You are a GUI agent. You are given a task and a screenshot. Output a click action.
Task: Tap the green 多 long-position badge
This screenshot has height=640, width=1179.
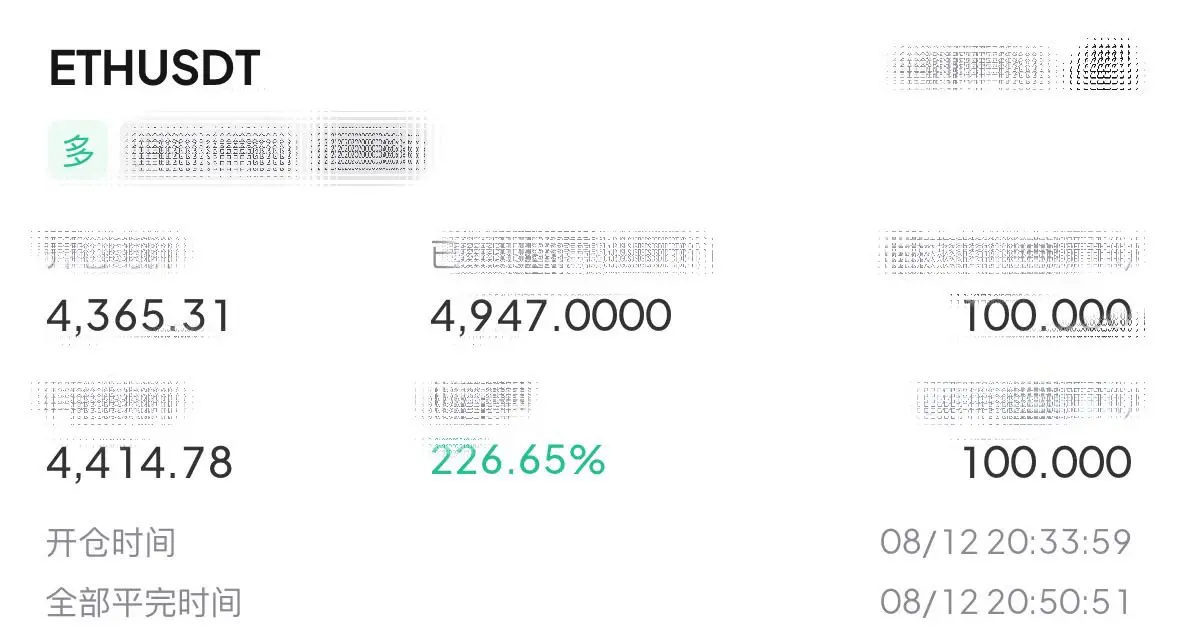coord(78,150)
